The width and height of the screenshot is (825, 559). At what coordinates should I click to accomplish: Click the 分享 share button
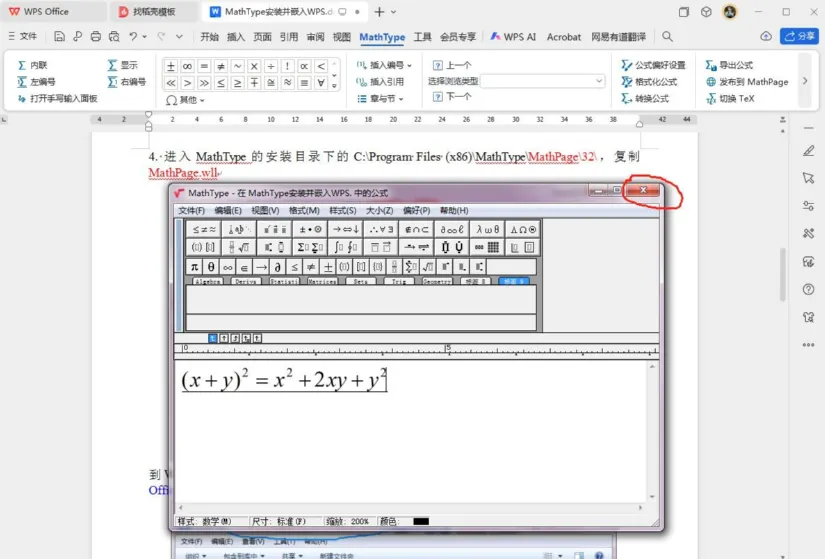coord(799,36)
